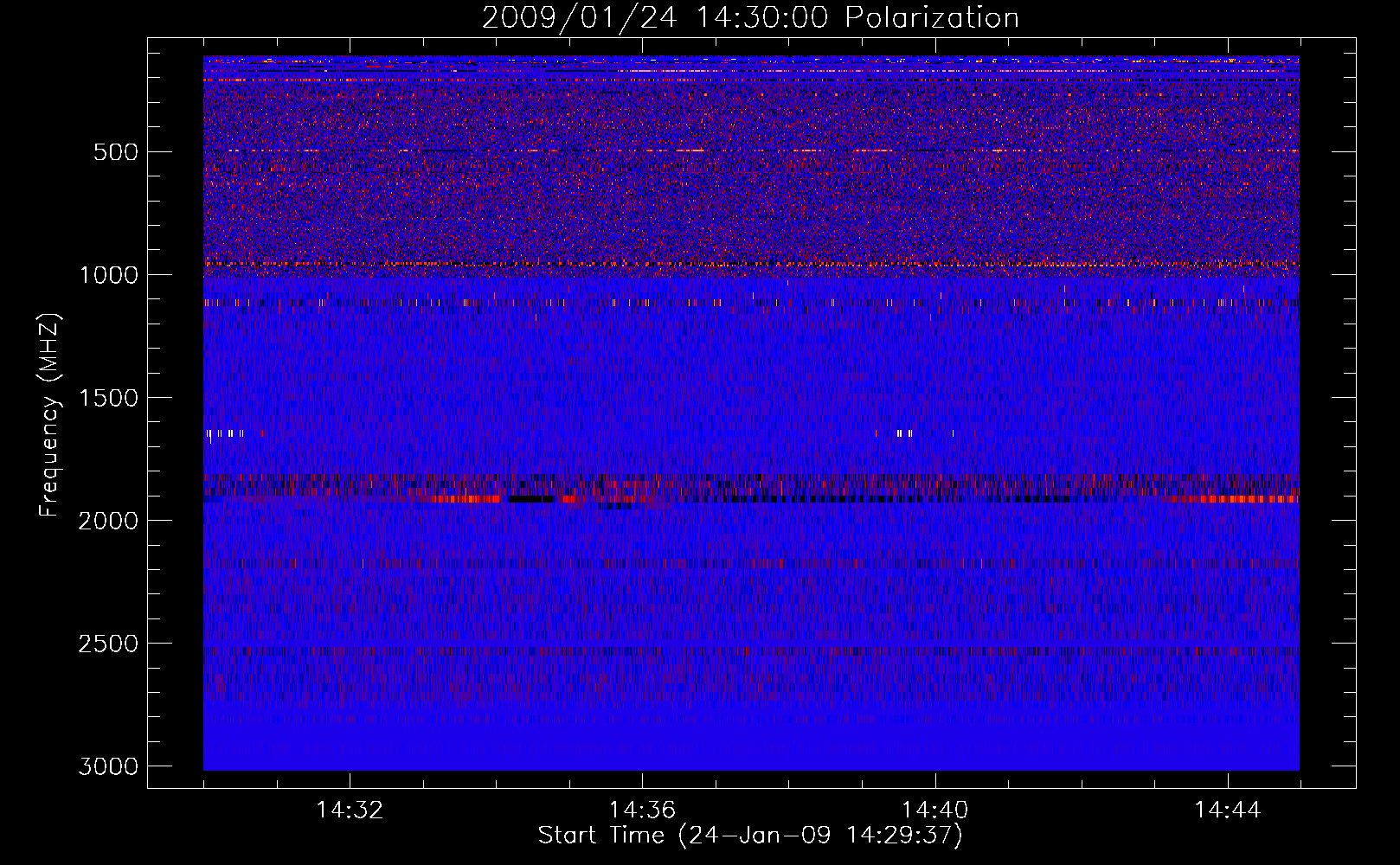Click the 500 frequency tick label

[x=115, y=152]
